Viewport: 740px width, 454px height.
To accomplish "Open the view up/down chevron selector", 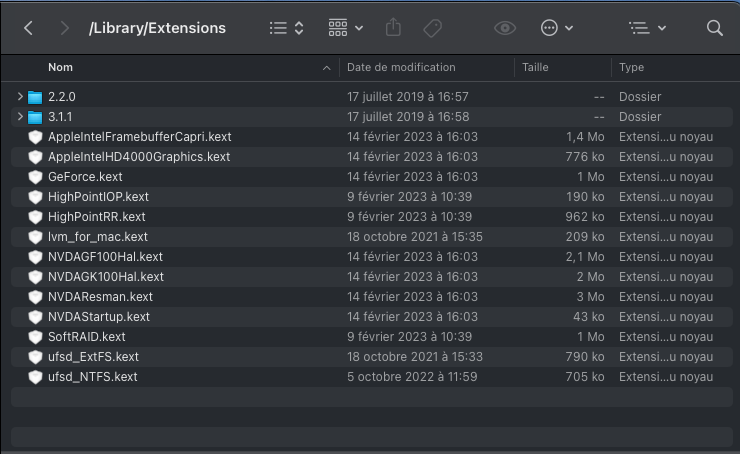I will click(x=299, y=28).
